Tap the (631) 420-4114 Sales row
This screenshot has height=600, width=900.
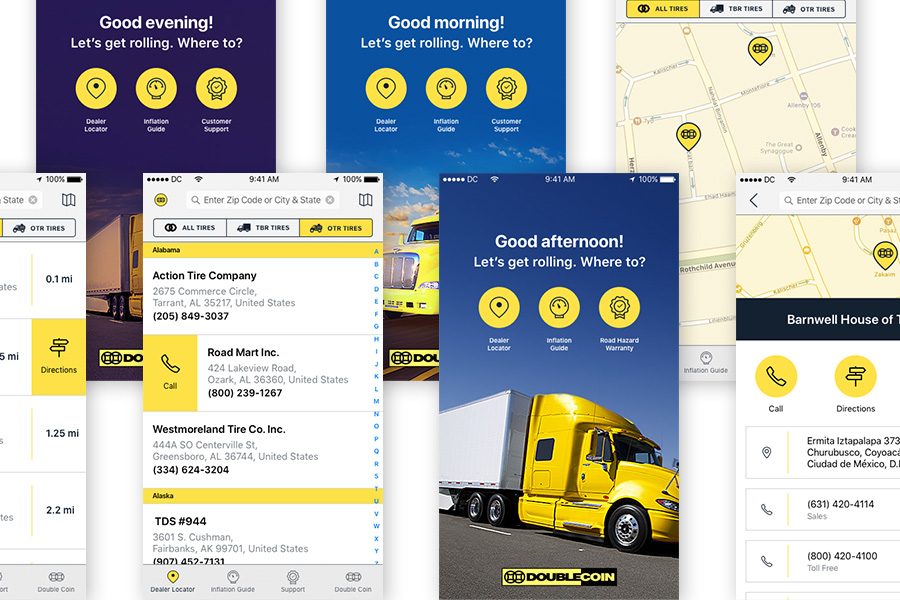pos(823,509)
